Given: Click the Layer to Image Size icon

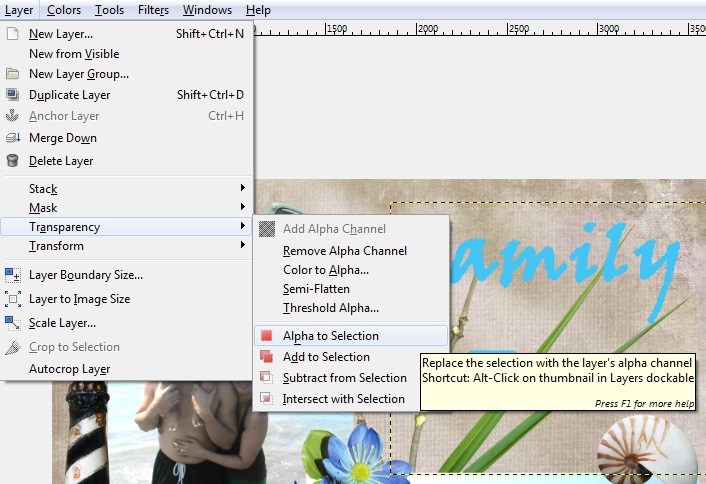Looking at the screenshot, I should coord(13,299).
